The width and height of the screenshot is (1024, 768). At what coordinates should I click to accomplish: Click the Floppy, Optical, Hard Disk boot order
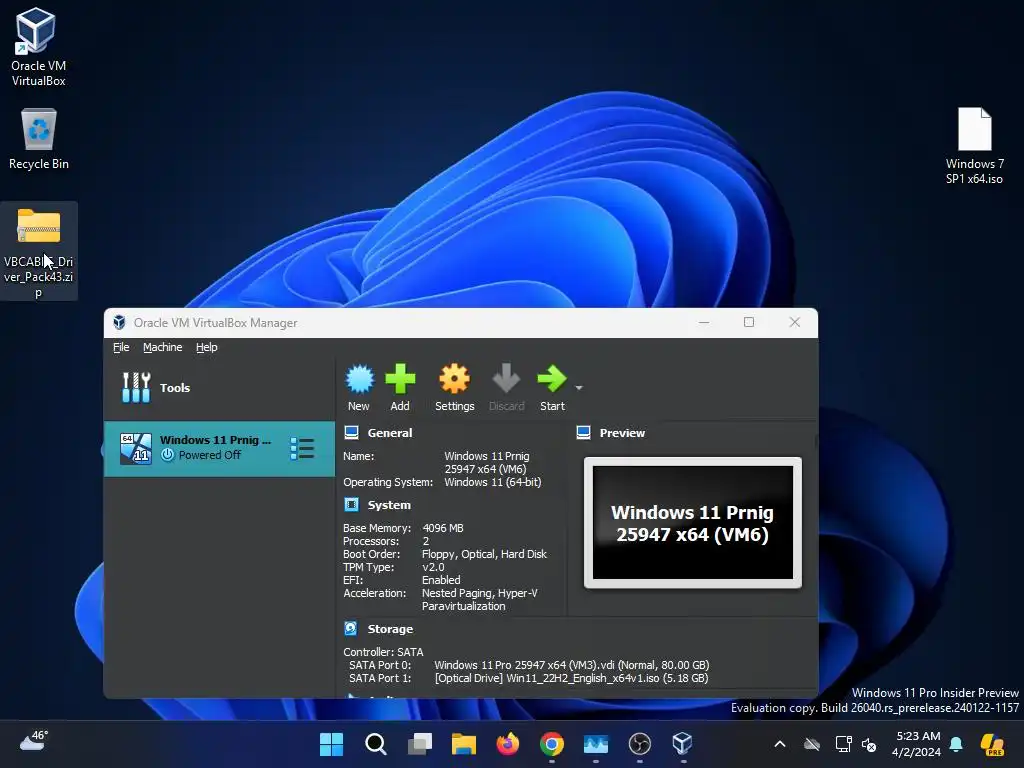[484, 554]
